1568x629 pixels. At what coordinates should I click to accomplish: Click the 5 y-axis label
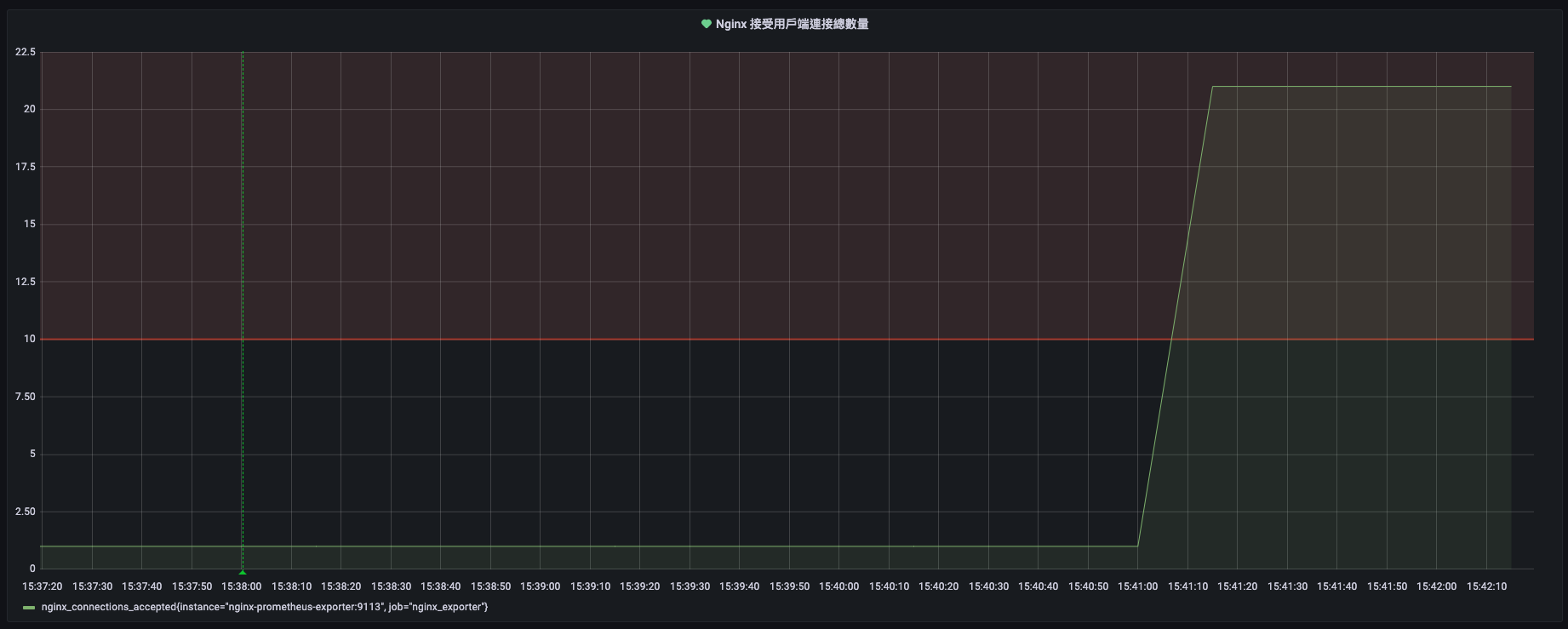pyautogui.click(x=33, y=454)
